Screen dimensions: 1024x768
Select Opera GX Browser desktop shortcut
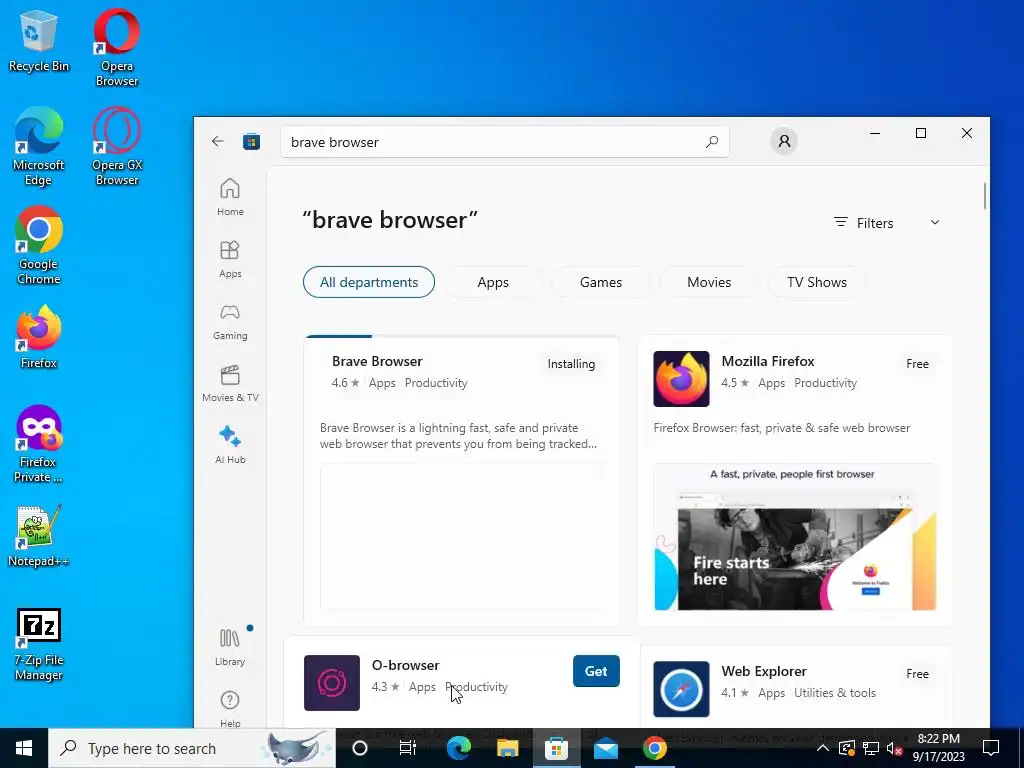click(117, 147)
